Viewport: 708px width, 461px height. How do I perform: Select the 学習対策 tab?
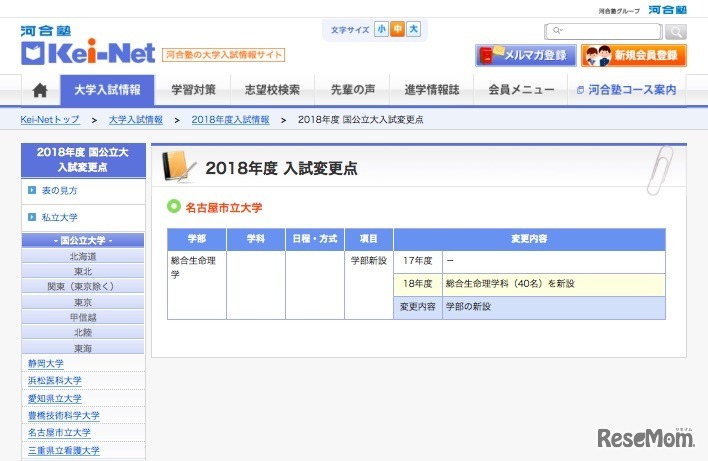click(x=193, y=90)
